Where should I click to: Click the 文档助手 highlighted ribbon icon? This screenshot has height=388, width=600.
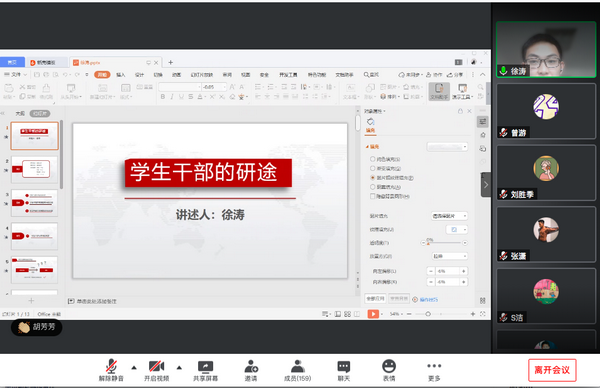[439, 92]
